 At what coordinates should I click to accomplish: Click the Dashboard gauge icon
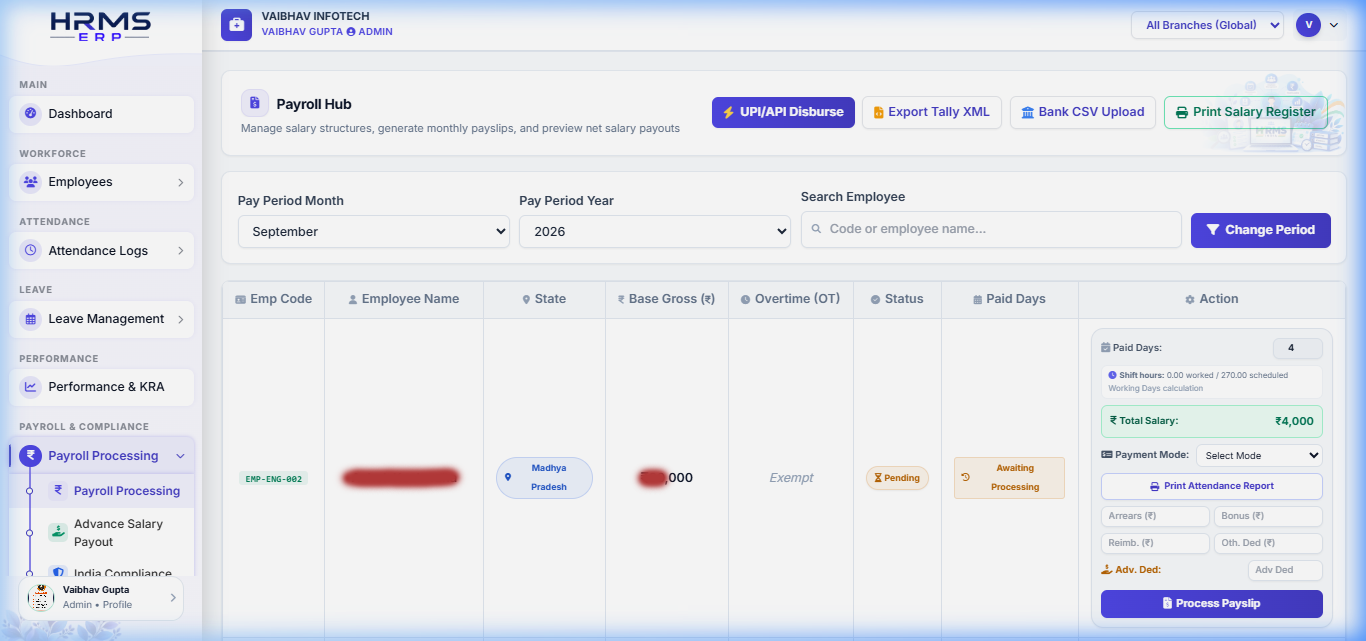coord(30,114)
